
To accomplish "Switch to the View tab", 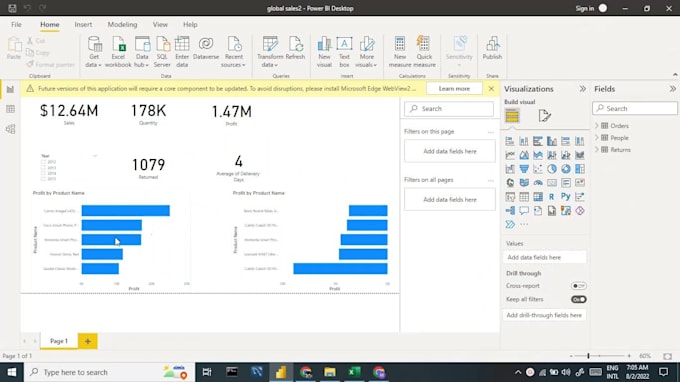I will pos(160,25).
